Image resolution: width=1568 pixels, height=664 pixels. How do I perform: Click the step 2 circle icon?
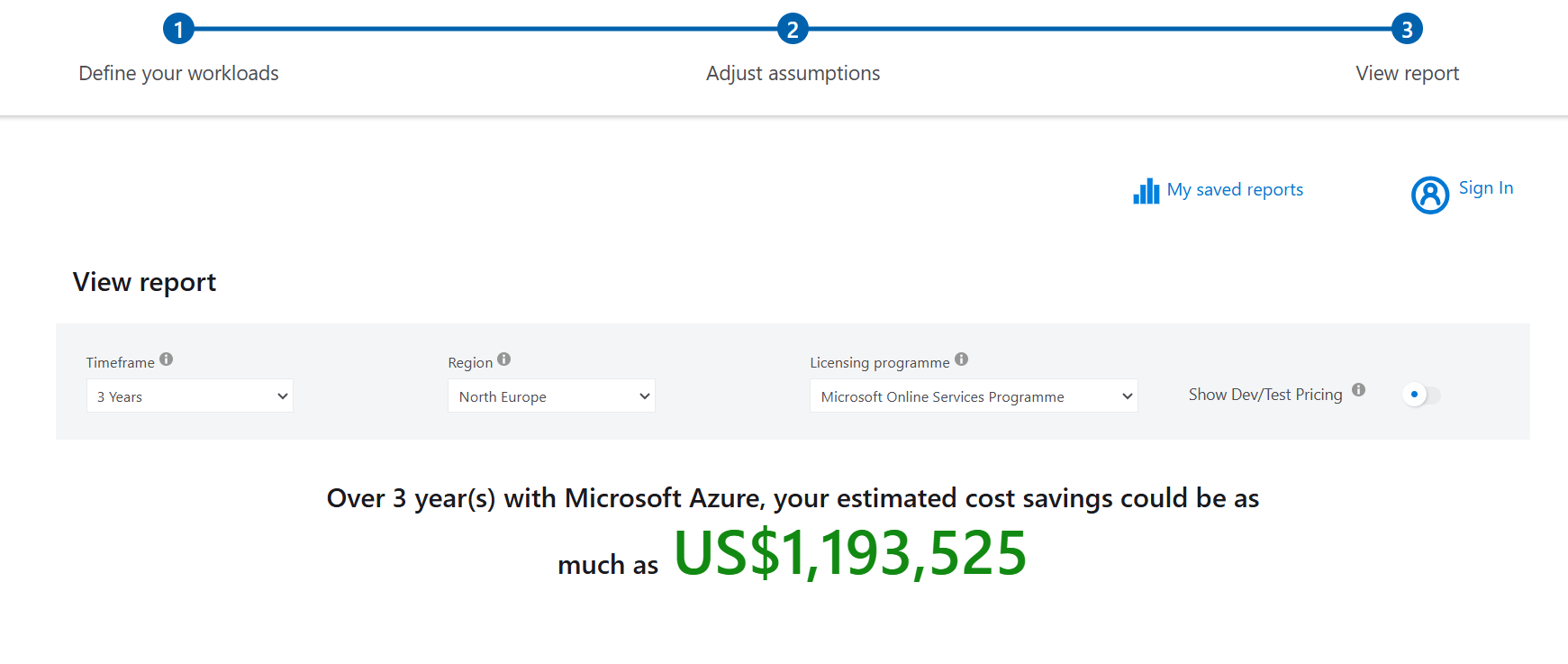point(793,29)
